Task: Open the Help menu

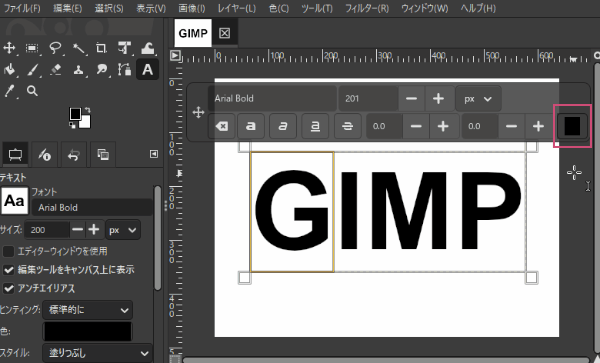Action: tap(478, 8)
